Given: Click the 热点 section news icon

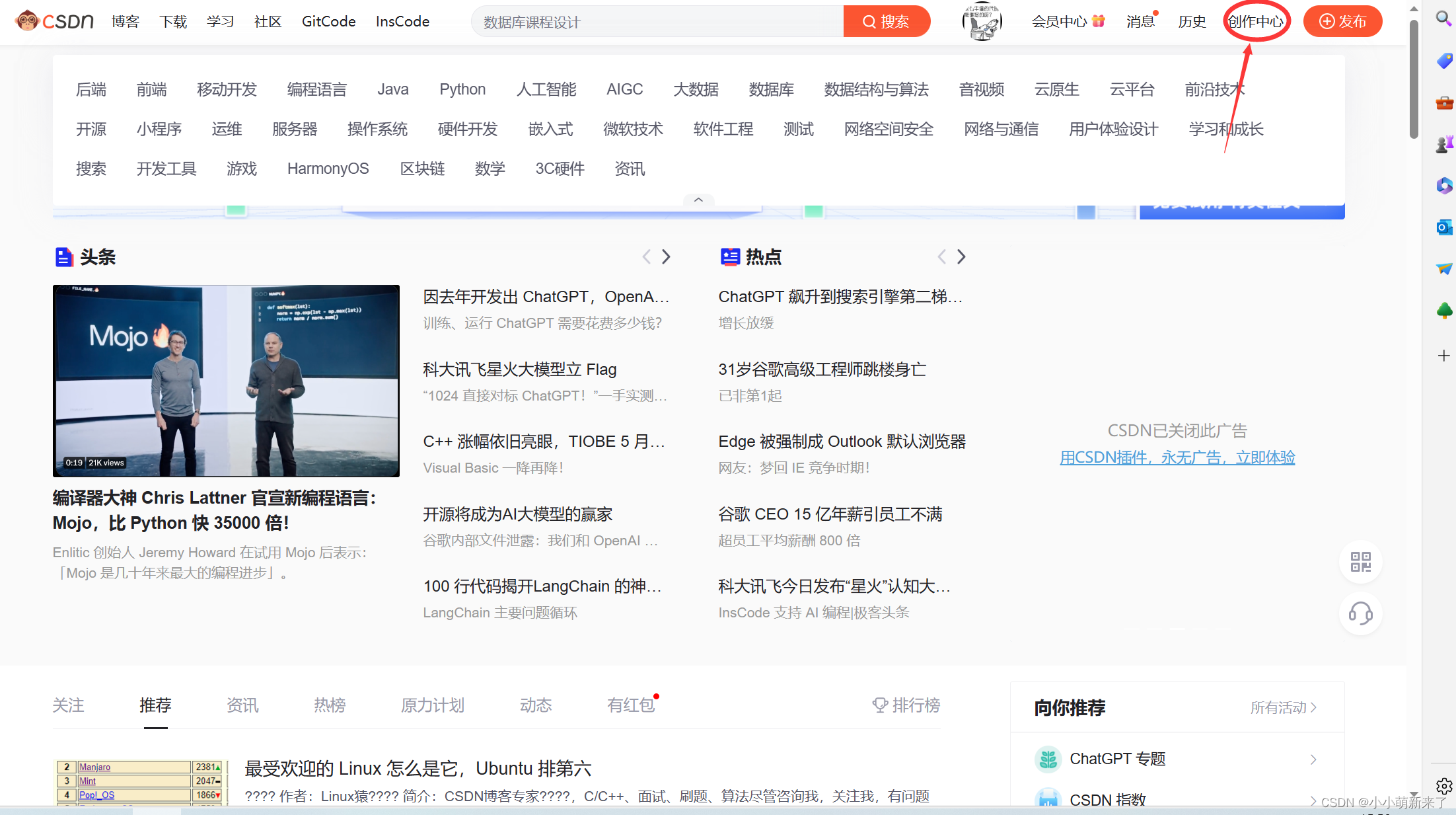Looking at the screenshot, I should click(729, 256).
